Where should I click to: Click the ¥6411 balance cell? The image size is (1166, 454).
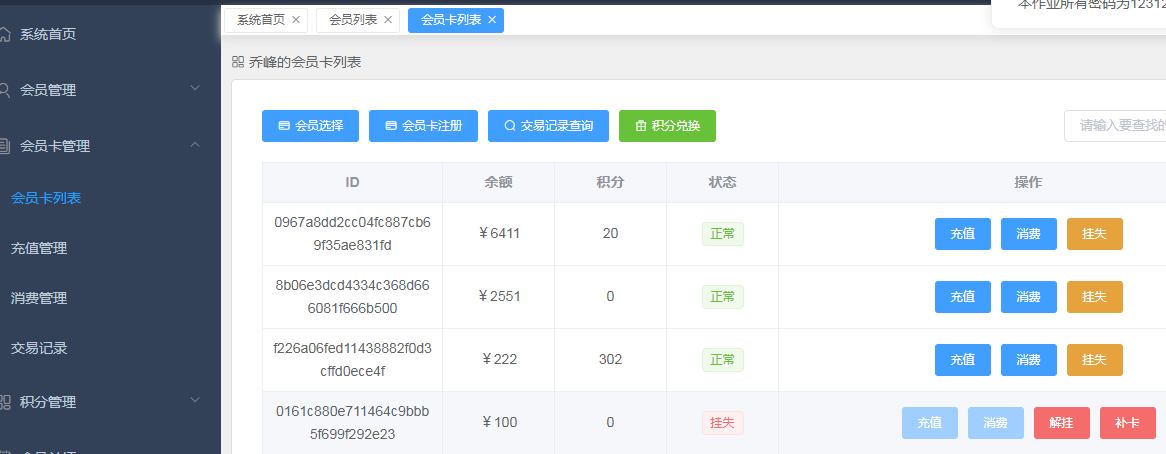click(499, 234)
